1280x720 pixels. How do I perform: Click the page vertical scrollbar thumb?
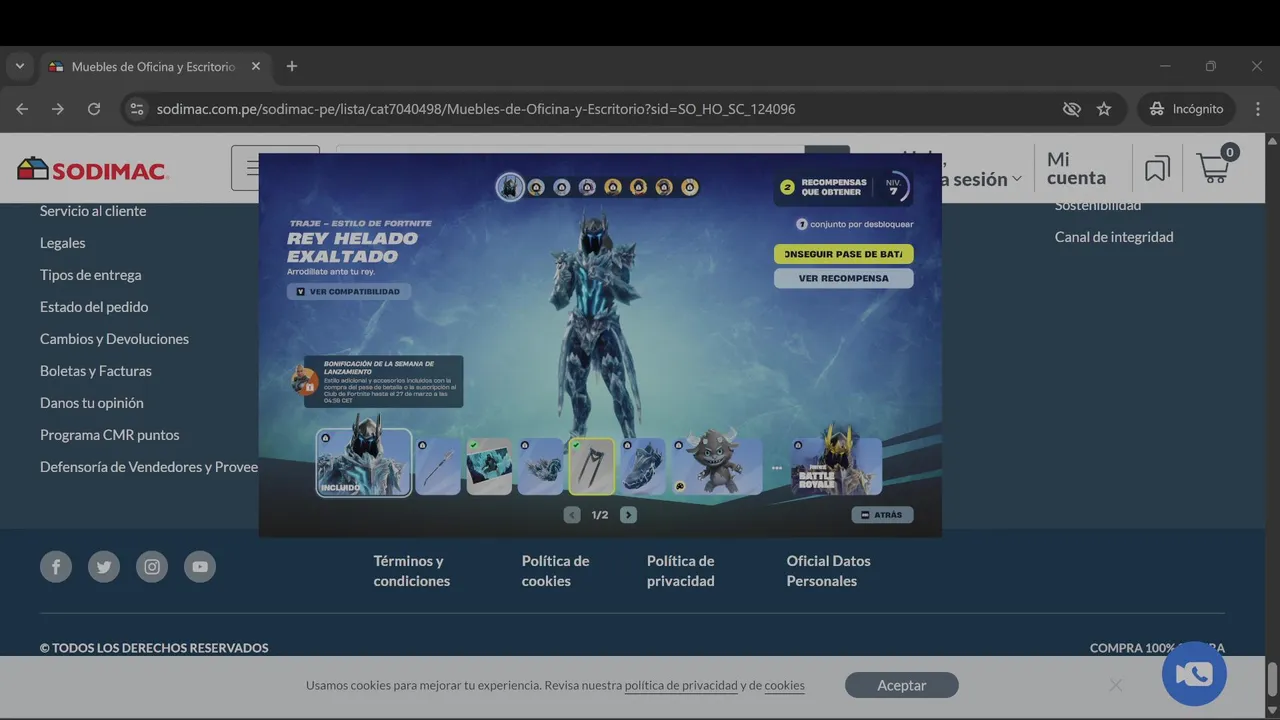pos(1272,678)
